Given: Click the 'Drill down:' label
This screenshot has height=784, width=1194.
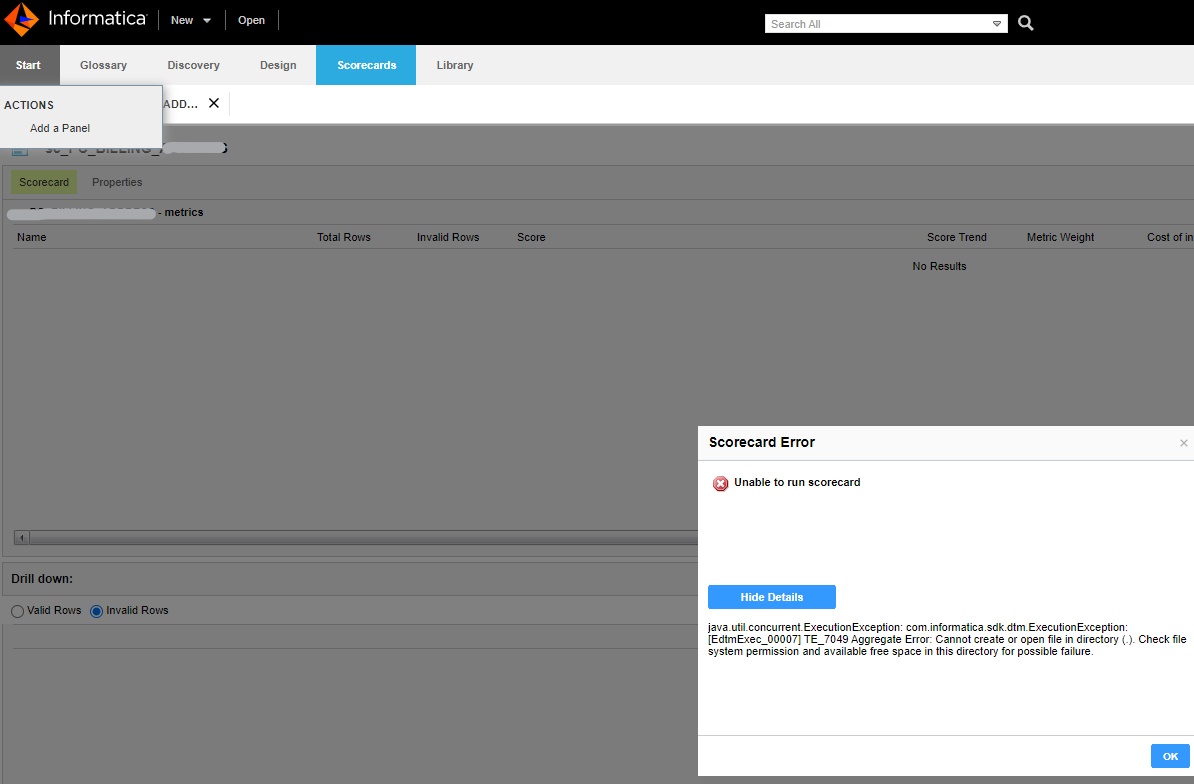Looking at the screenshot, I should tap(42, 578).
